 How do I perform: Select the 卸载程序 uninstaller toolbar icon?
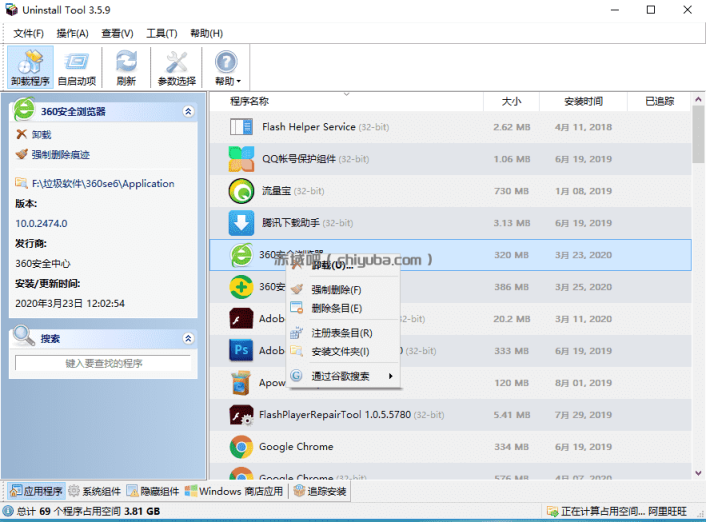pyautogui.click(x=30, y=67)
